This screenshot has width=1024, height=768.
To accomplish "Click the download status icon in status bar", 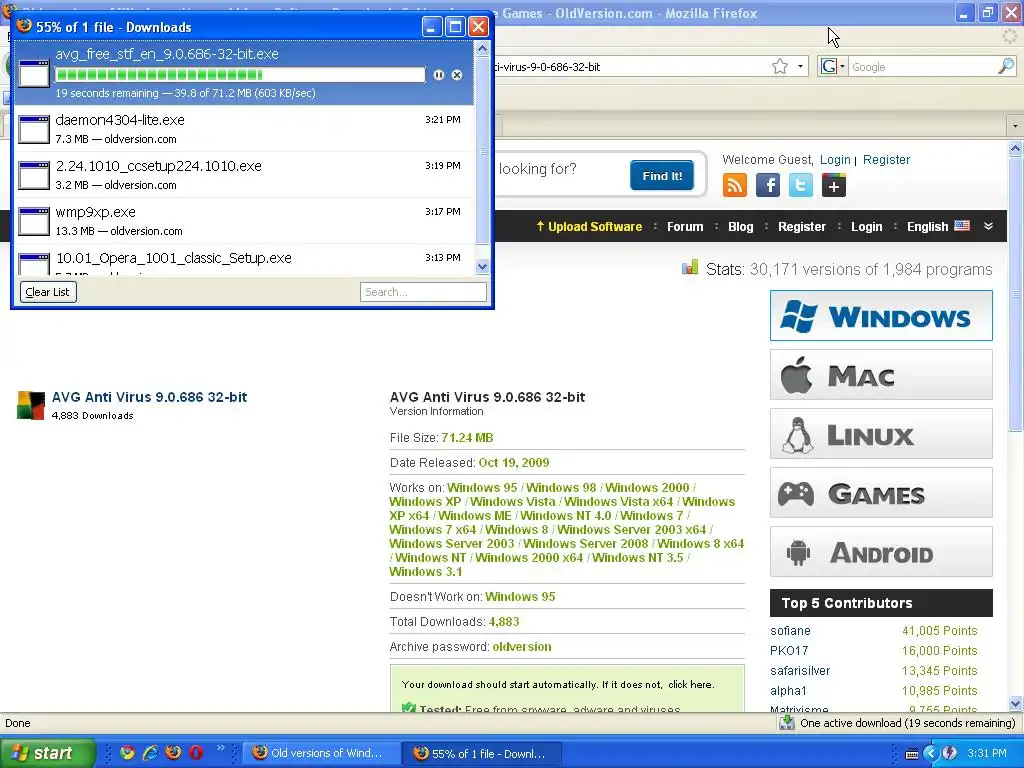I will [787, 722].
